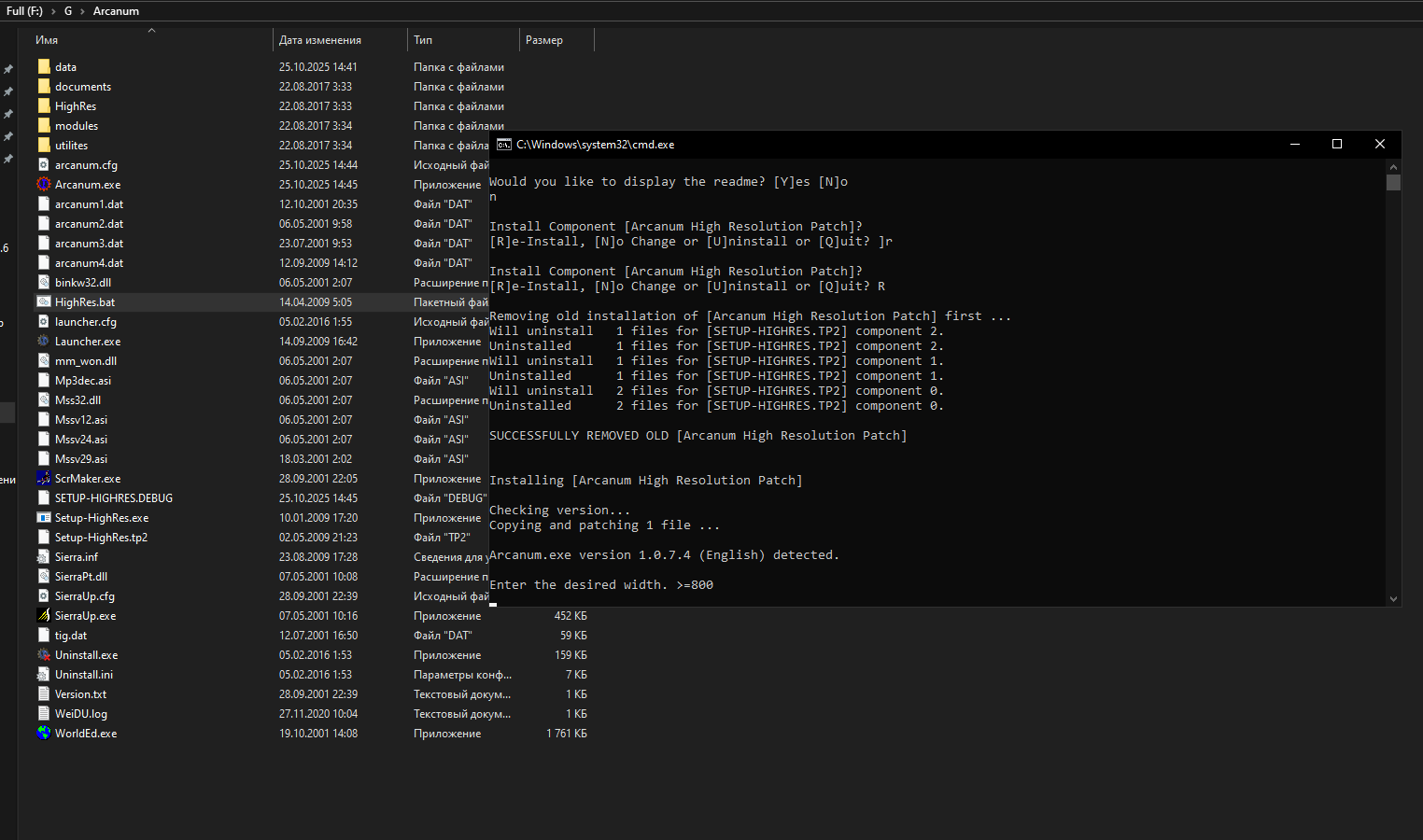
Task: Expand subfolders after Full (F:) breadcrumb
Action: click(x=53, y=11)
